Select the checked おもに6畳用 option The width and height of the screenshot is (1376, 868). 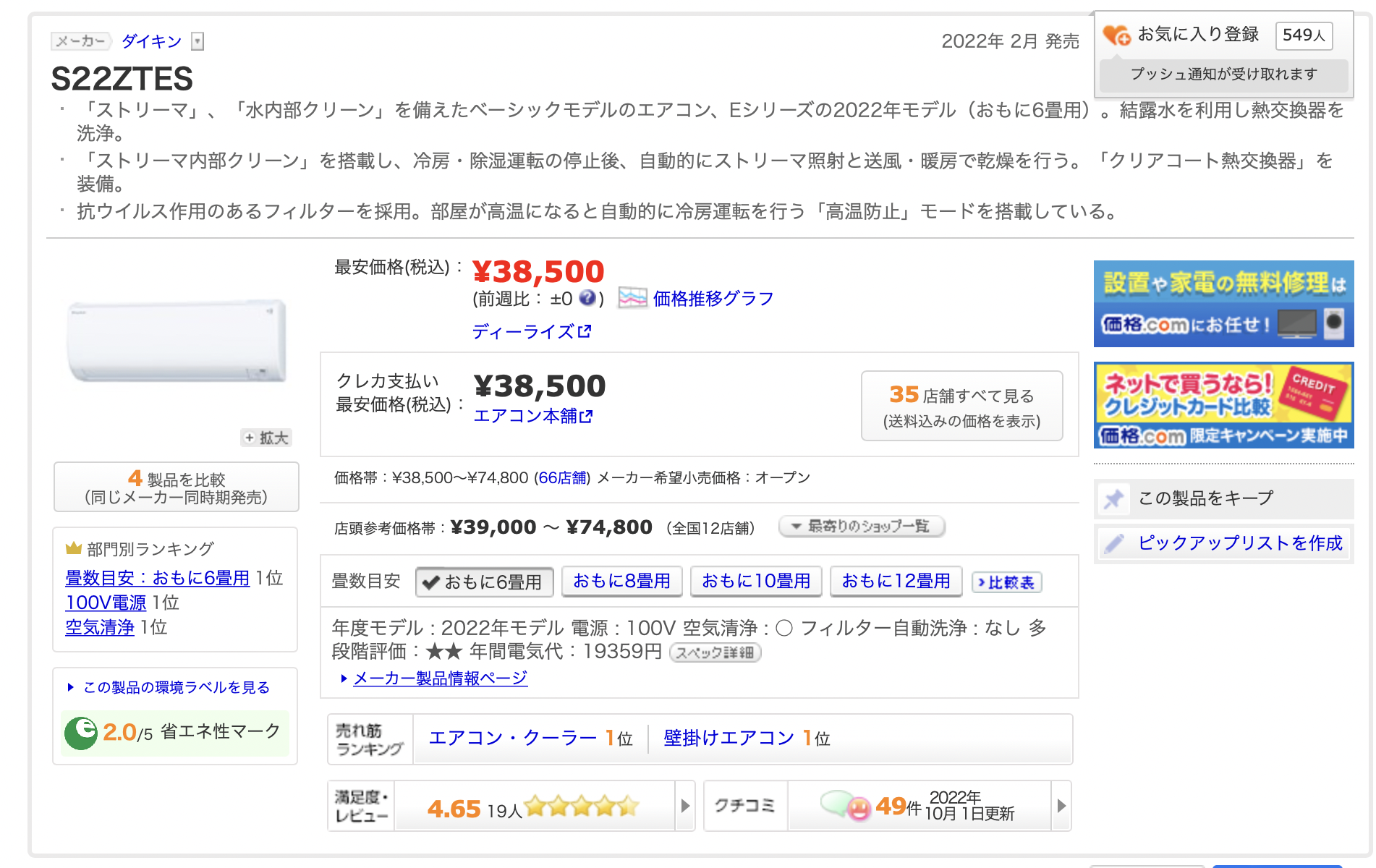pos(484,582)
